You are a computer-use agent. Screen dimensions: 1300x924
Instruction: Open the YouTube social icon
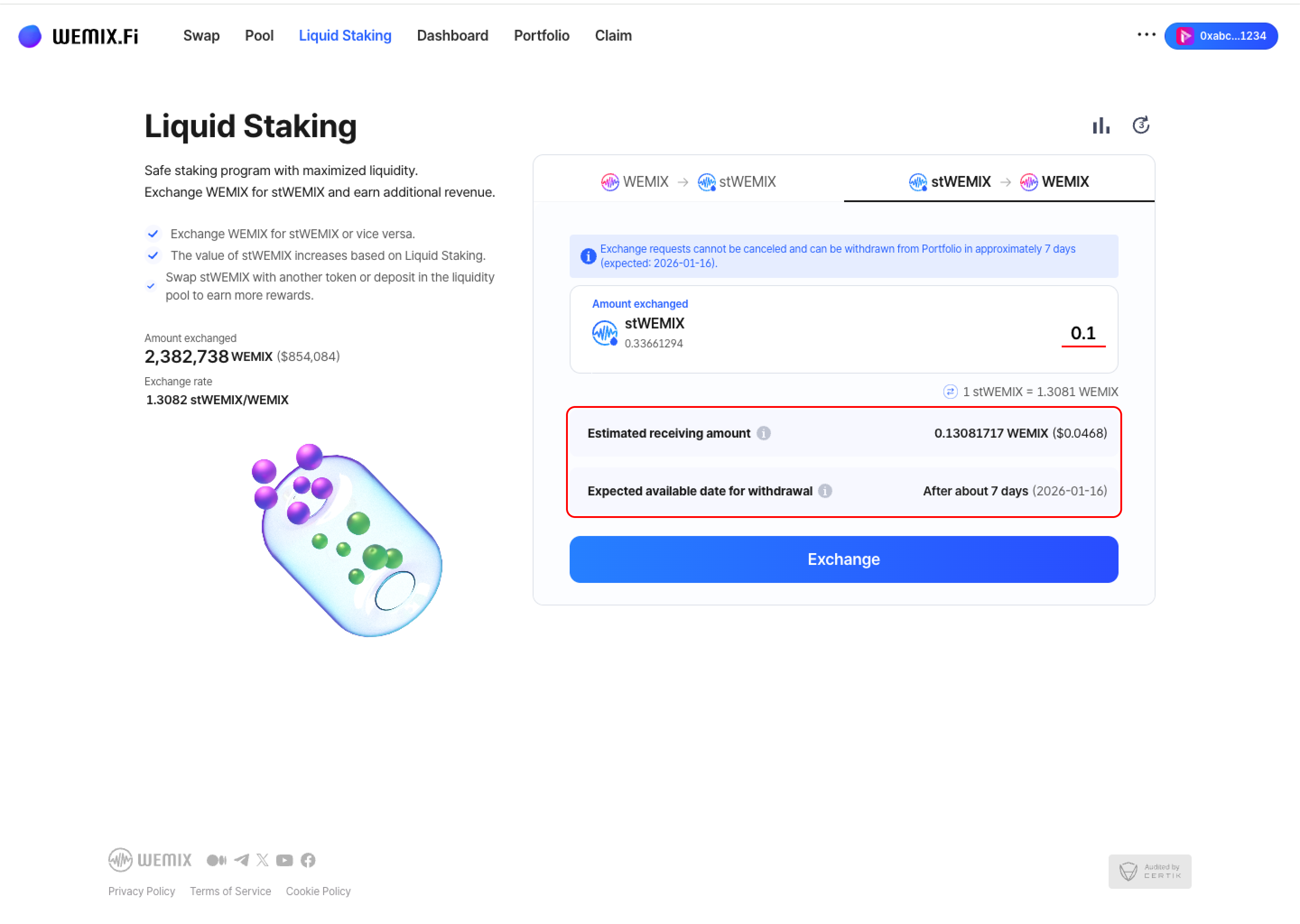point(284,859)
